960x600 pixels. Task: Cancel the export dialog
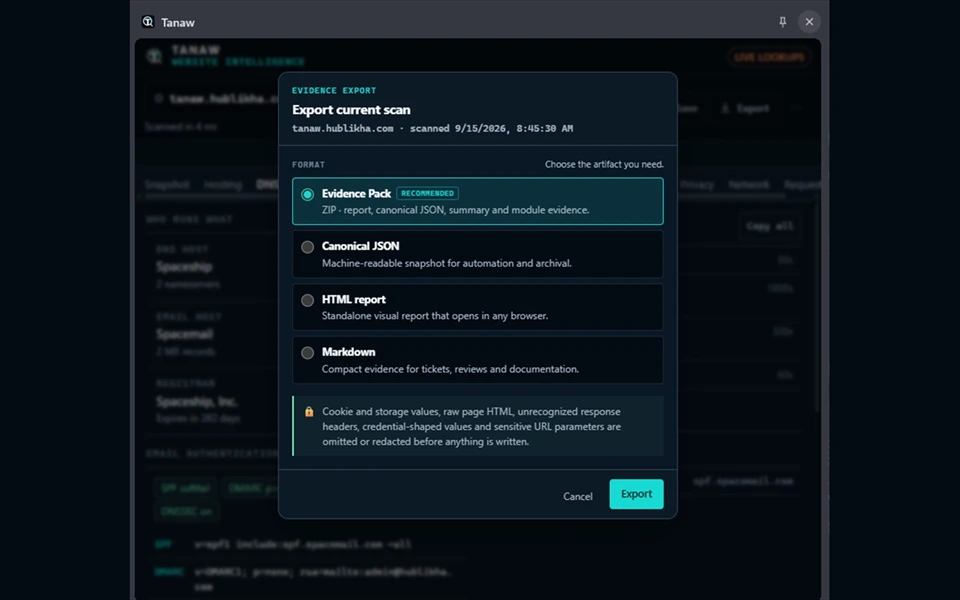[x=577, y=497]
